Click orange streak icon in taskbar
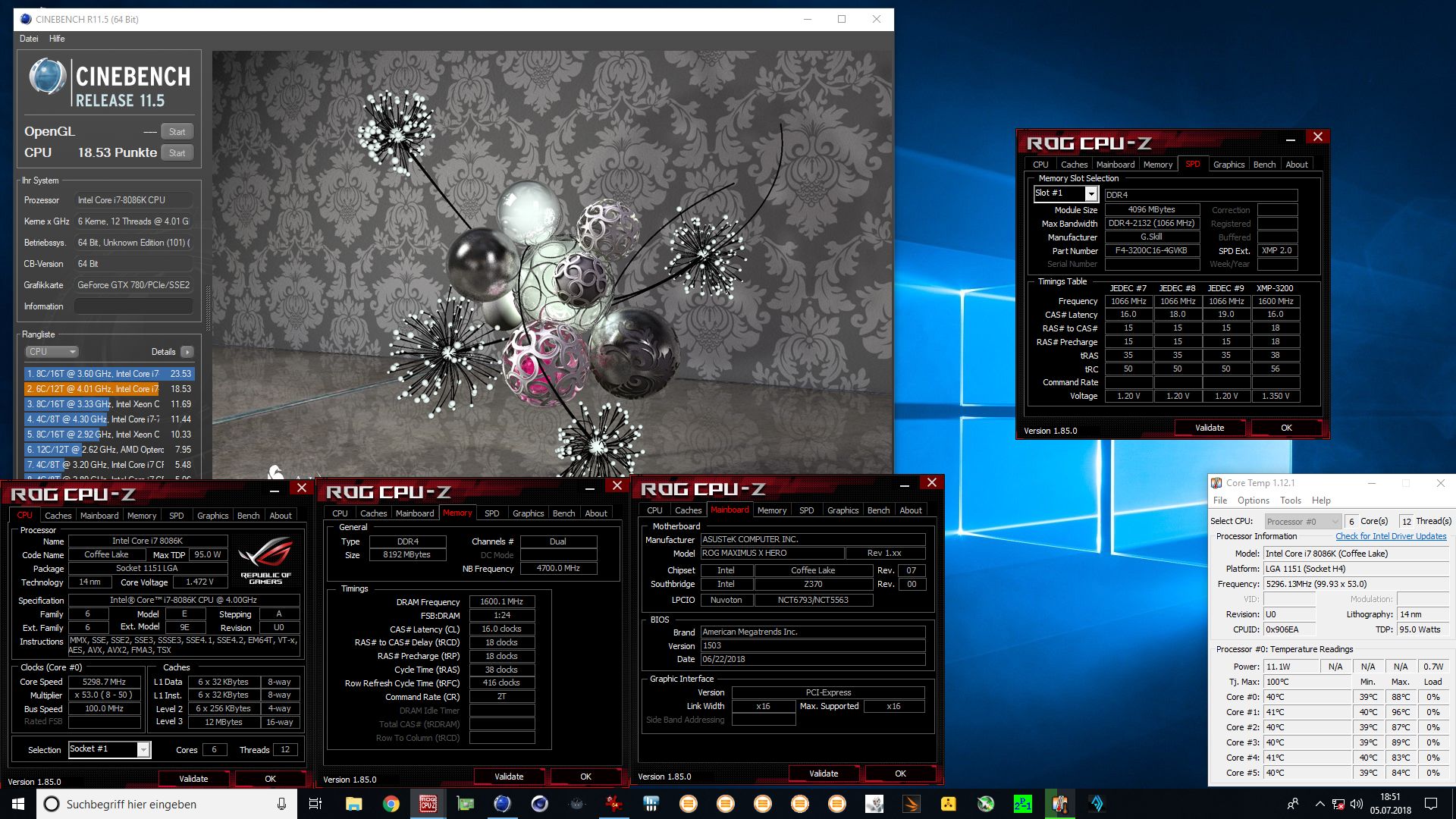The image size is (1456, 819). click(912, 804)
